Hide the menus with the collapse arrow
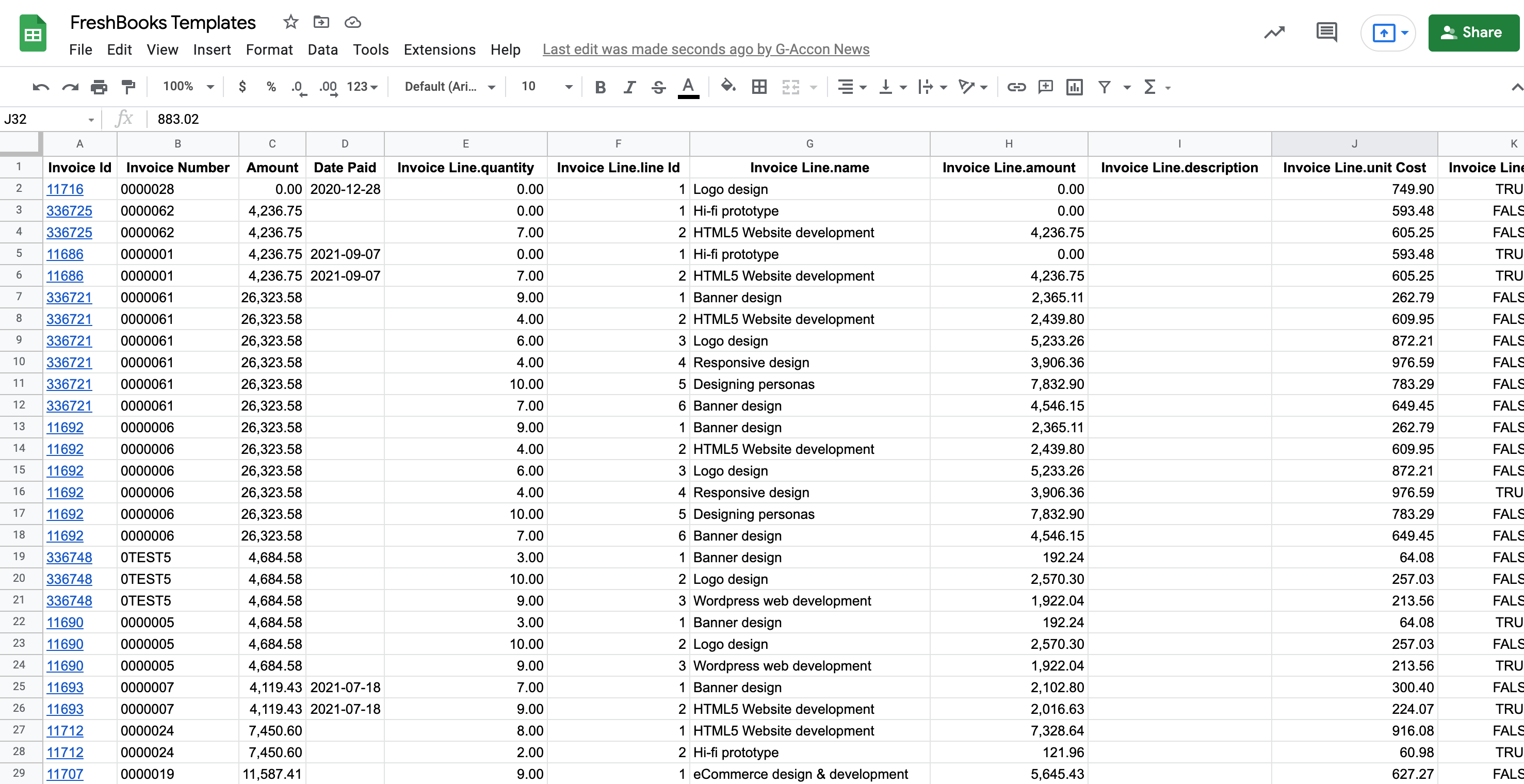Image resolution: width=1524 pixels, height=784 pixels. click(1516, 88)
